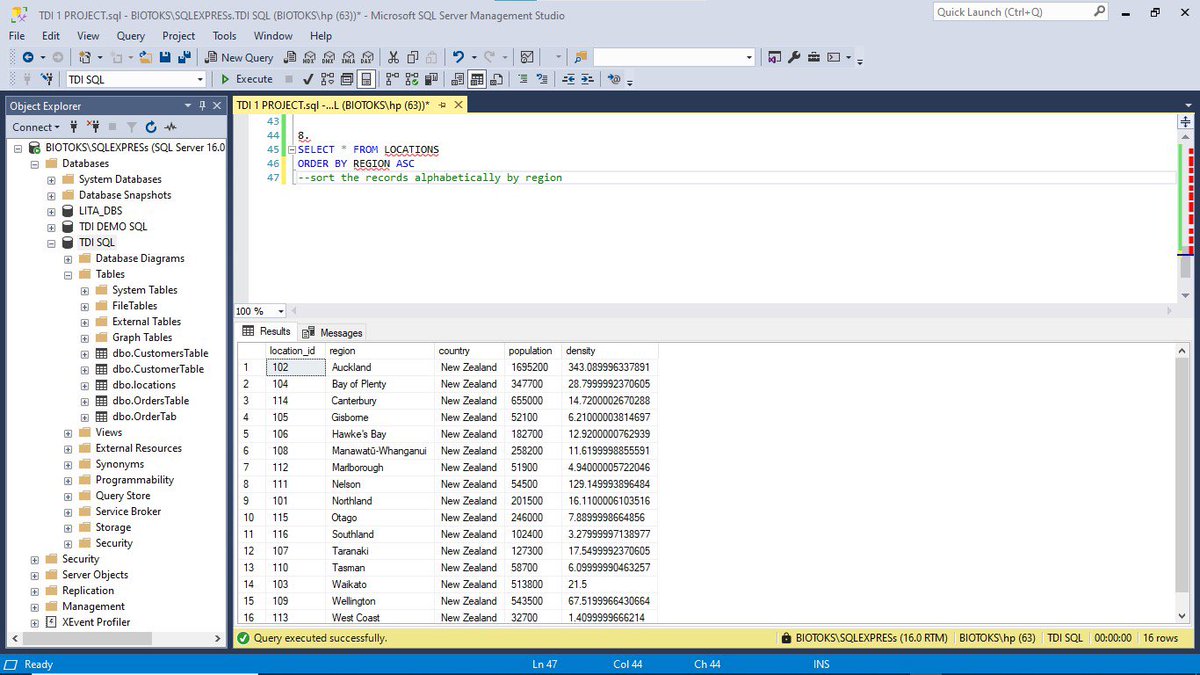Collapse the Tables folder node
Image resolution: width=1200 pixels, height=675 pixels.
(x=68, y=274)
